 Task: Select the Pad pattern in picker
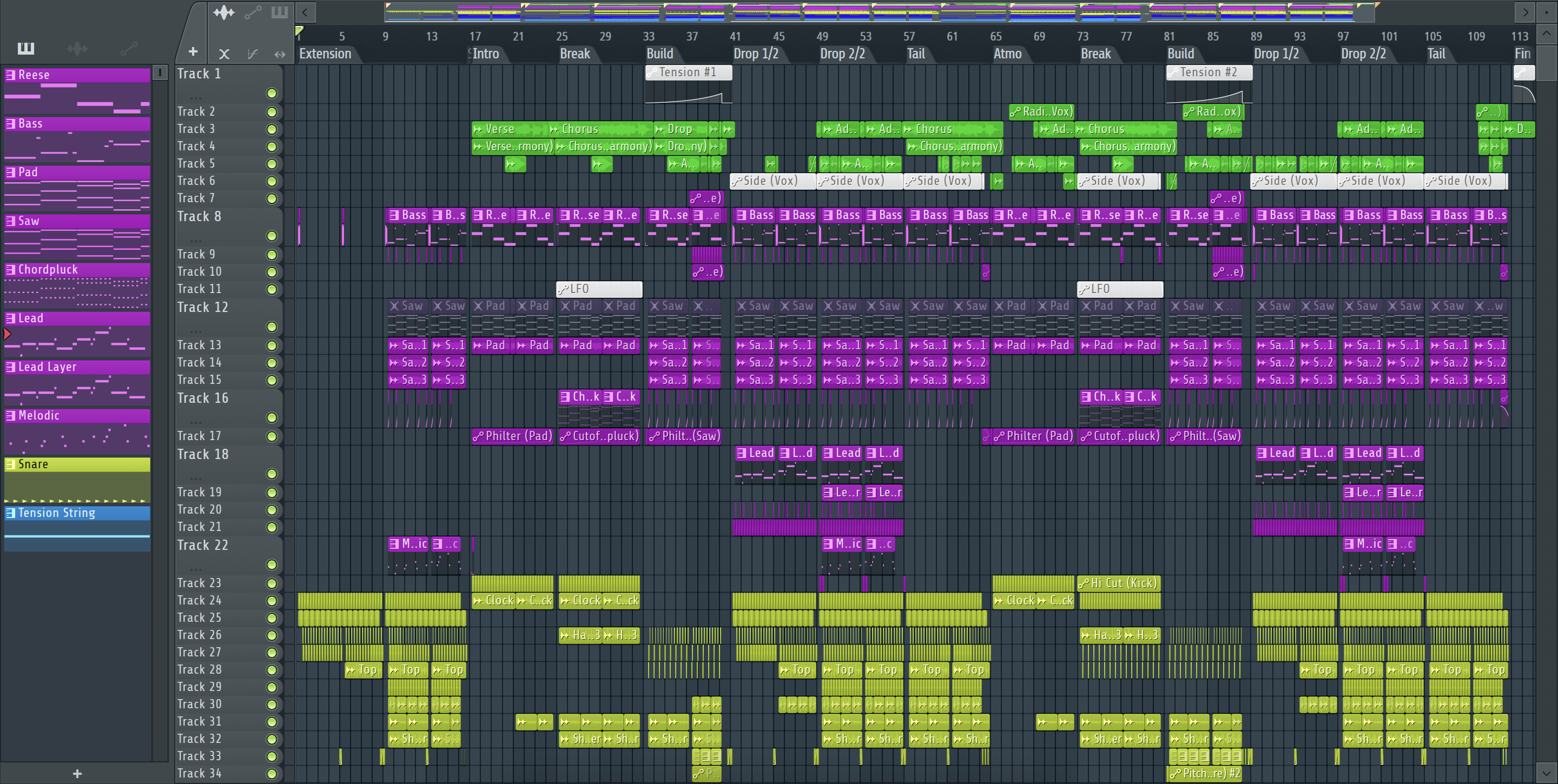[x=77, y=188]
